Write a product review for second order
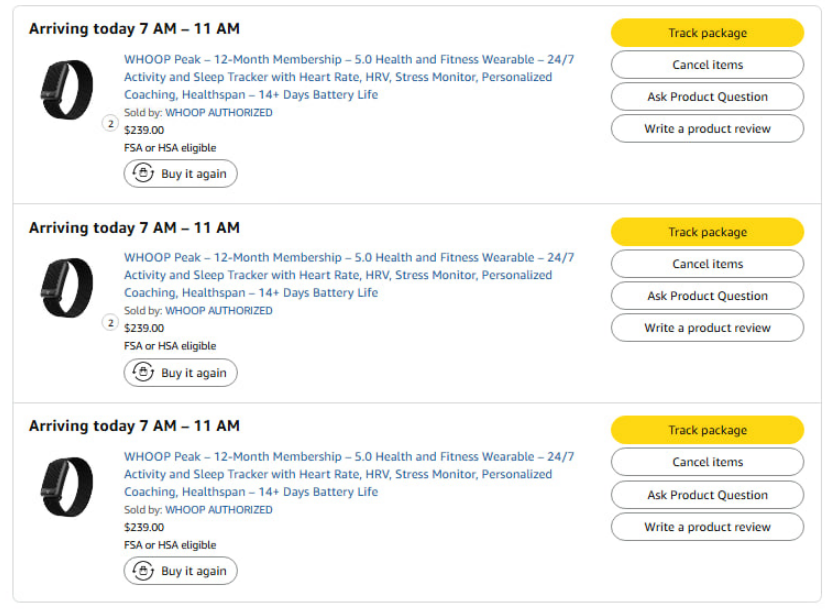The width and height of the screenshot is (825, 609). 707,328
